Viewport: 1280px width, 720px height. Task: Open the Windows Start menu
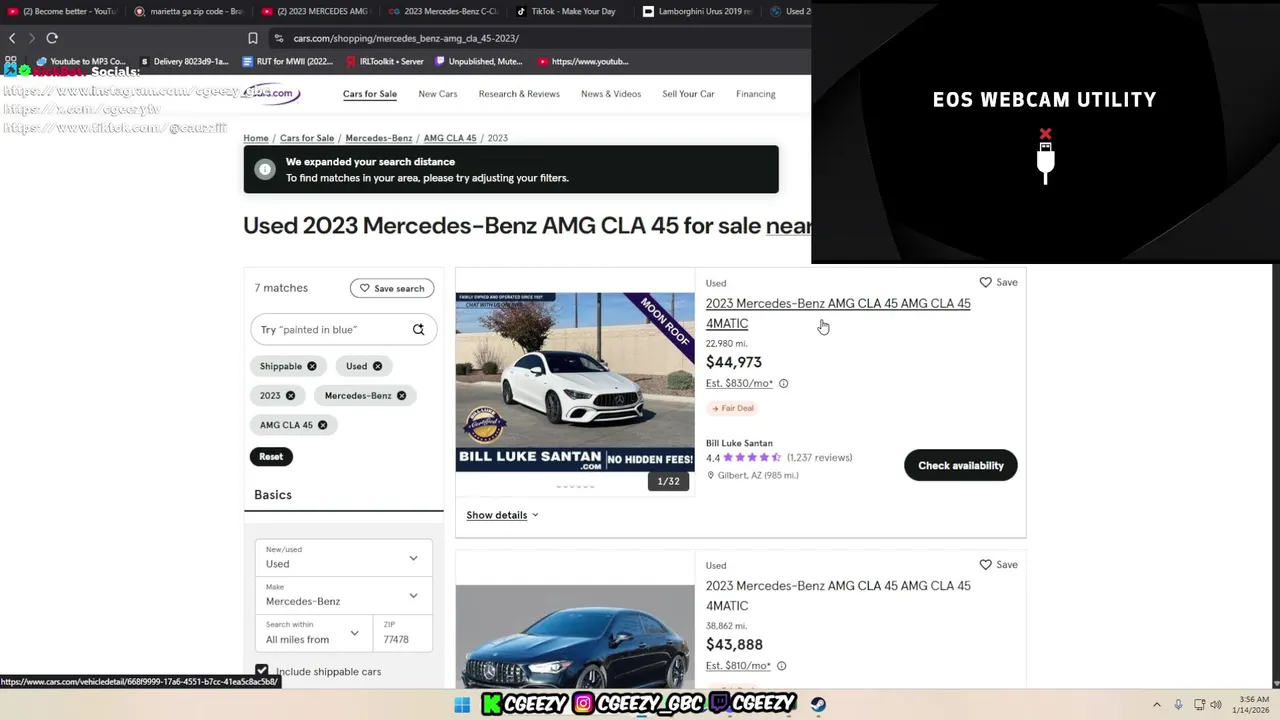click(462, 705)
